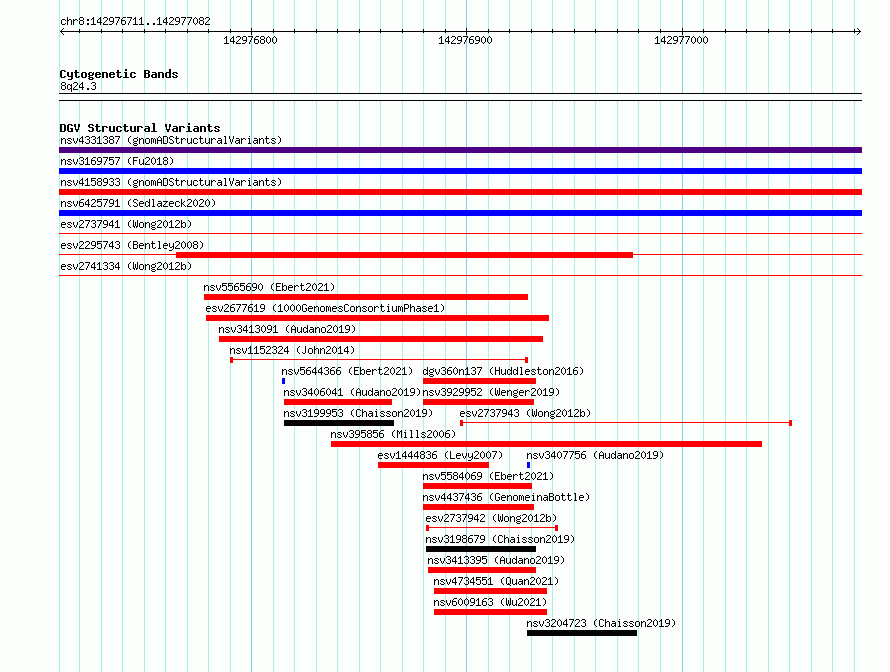Open the nsv3169757 (Fu2018) label
Screen dimensions: 890x672
pos(117,161)
